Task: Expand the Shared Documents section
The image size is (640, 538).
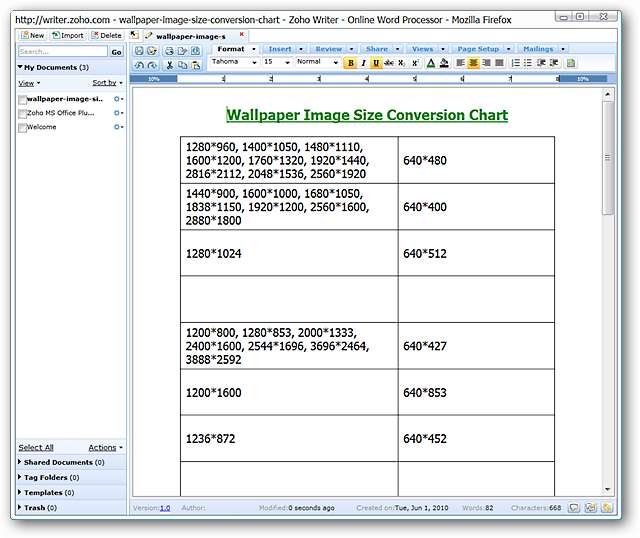Action: tap(62, 463)
